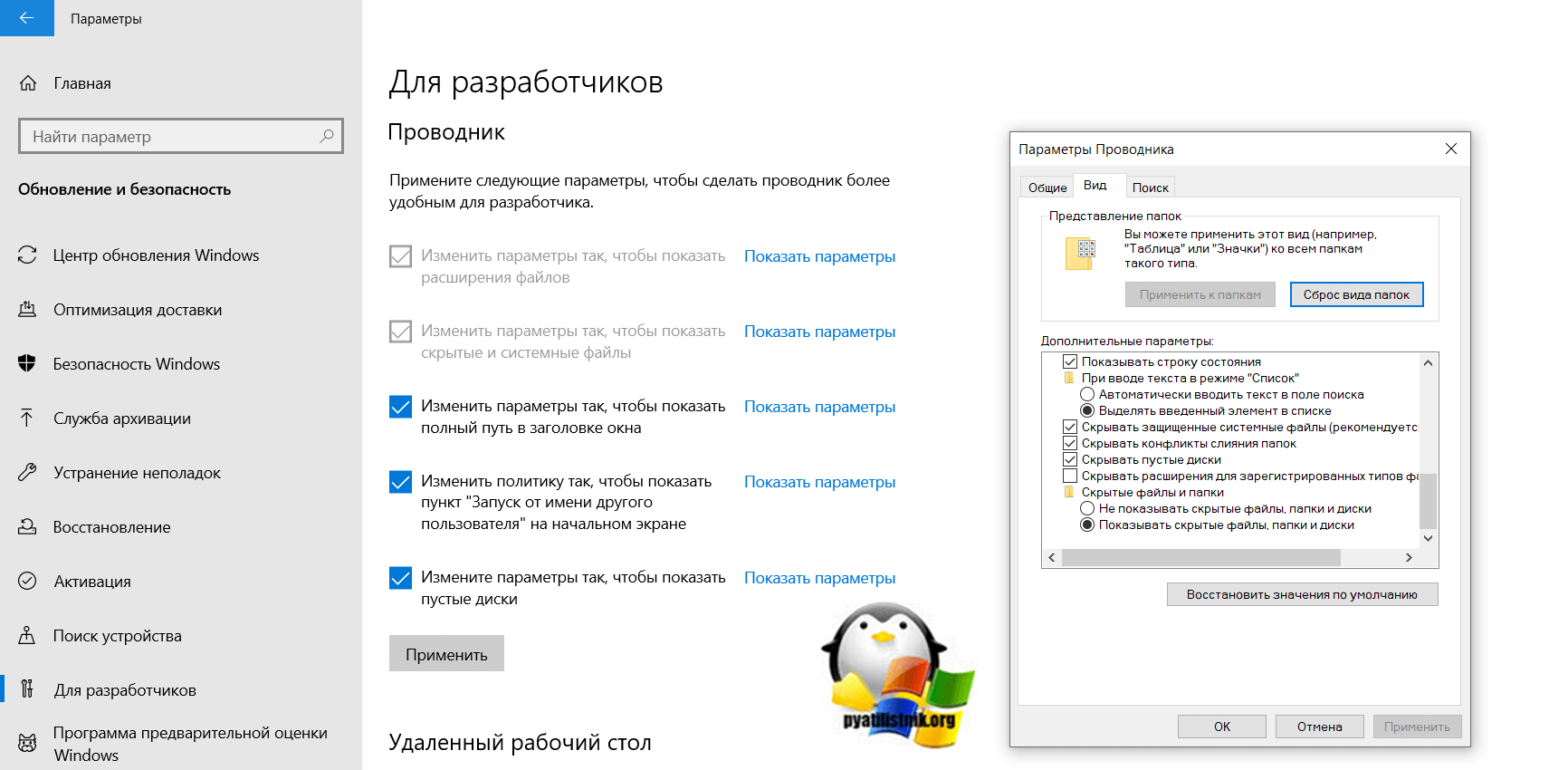Uncheck Скрывать защищенные системные файлы

click(1070, 427)
